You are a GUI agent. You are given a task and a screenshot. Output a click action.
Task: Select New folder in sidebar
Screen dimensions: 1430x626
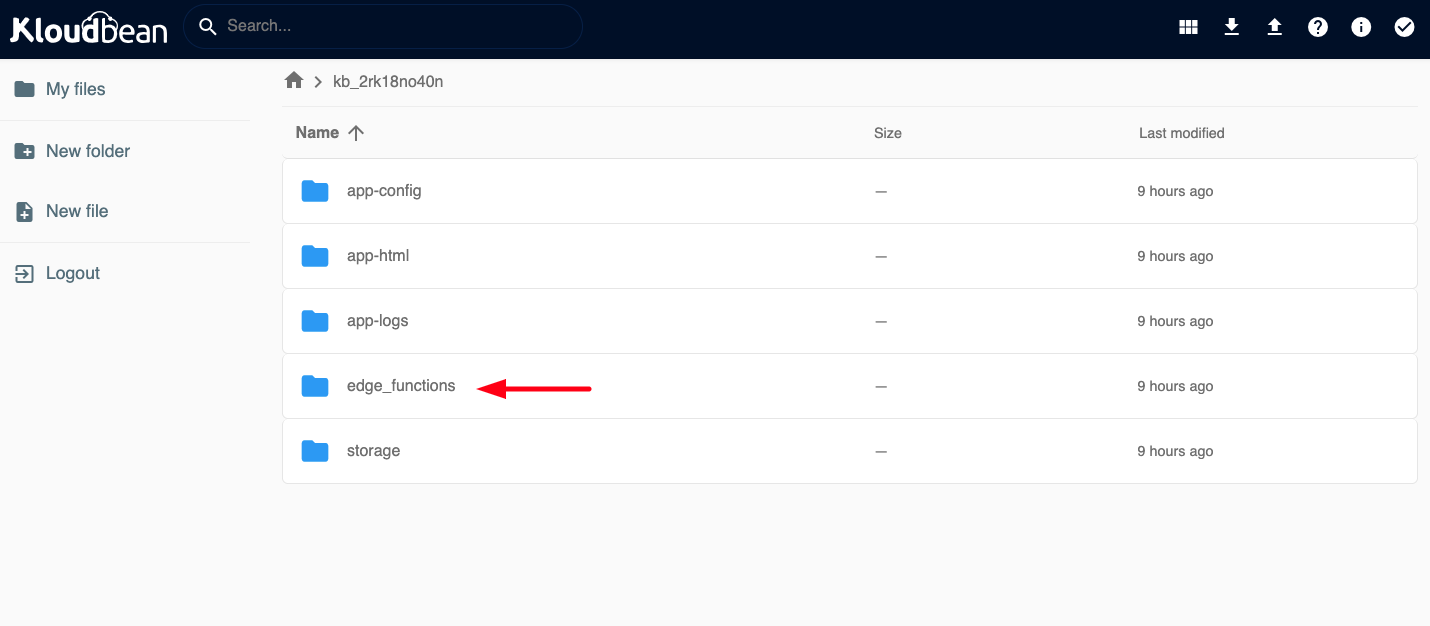pos(87,151)
